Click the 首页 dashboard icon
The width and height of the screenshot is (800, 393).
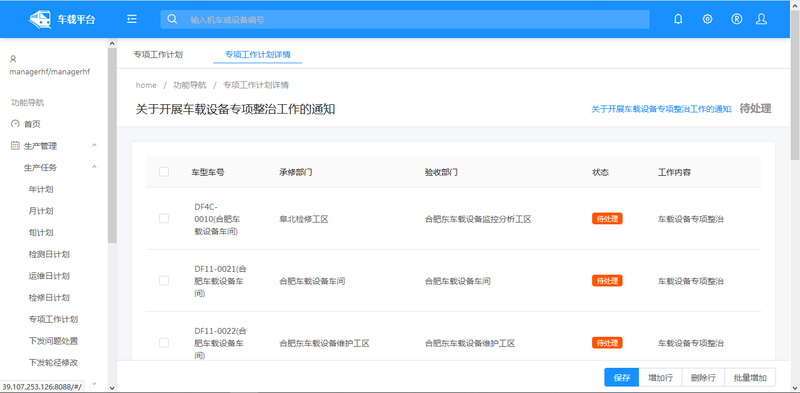[x=15, y=124]
